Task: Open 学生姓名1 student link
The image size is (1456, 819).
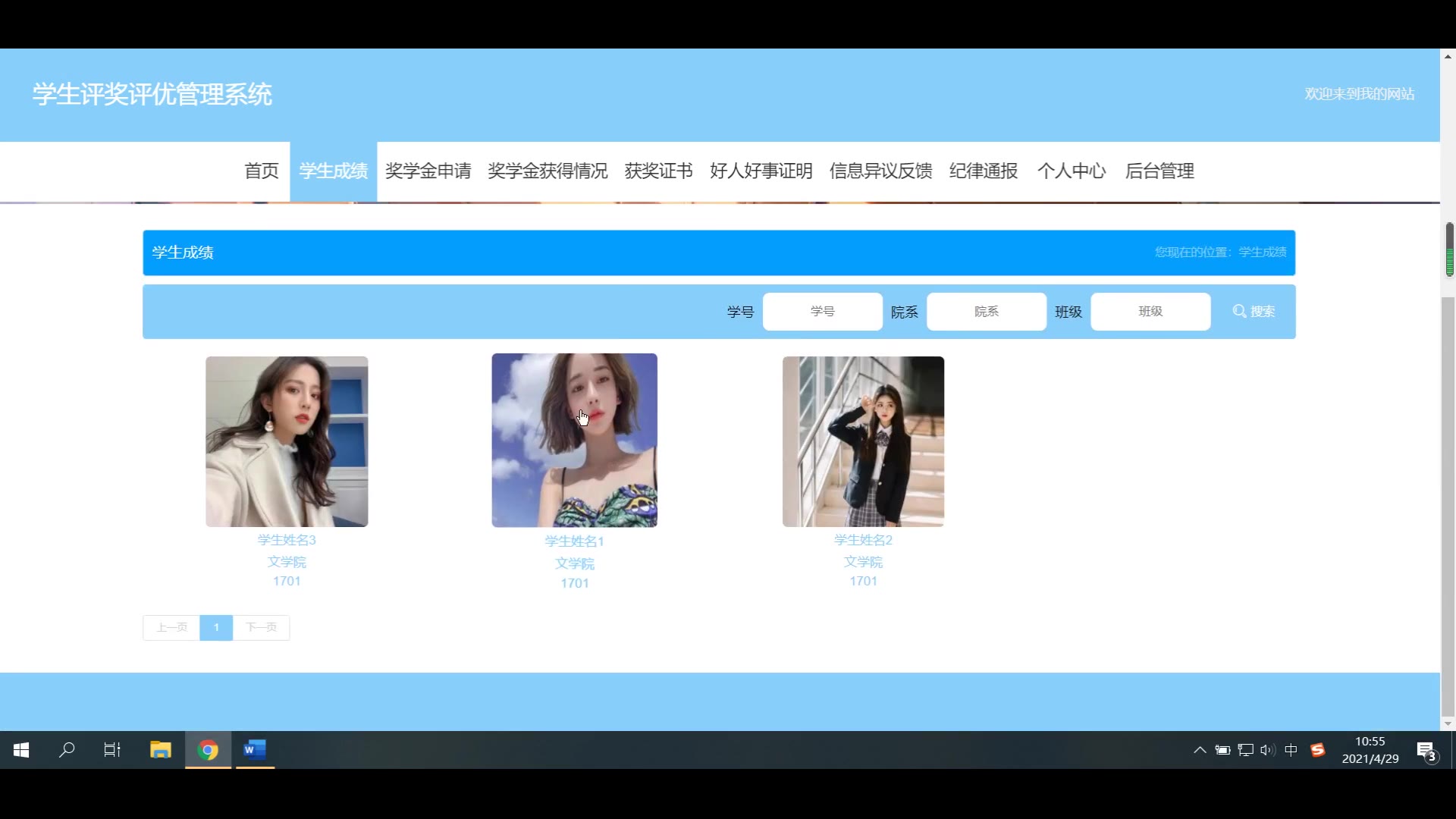Action: [574, 541]
